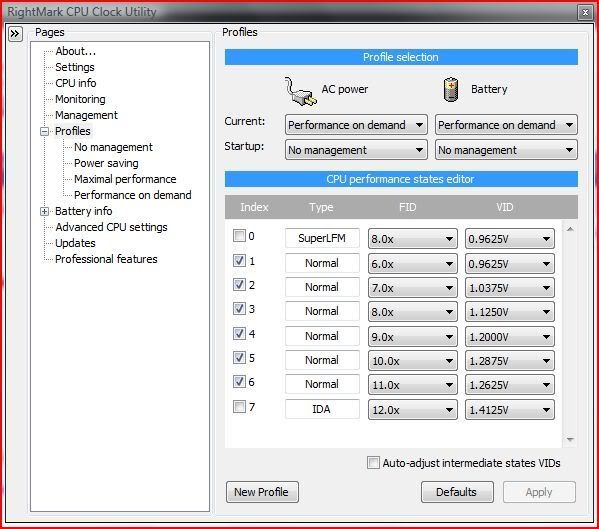Open Battery Startup profile dropdown
This screenshot has width=599, height=529.
tap(506, 150)
